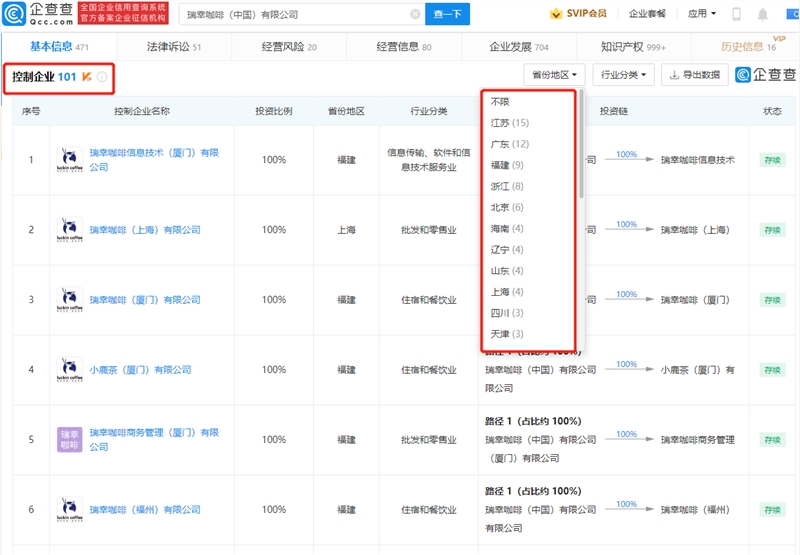800x555 pixels.
Task: Select 江苏 (15) in province list
Action: point(509,123)
